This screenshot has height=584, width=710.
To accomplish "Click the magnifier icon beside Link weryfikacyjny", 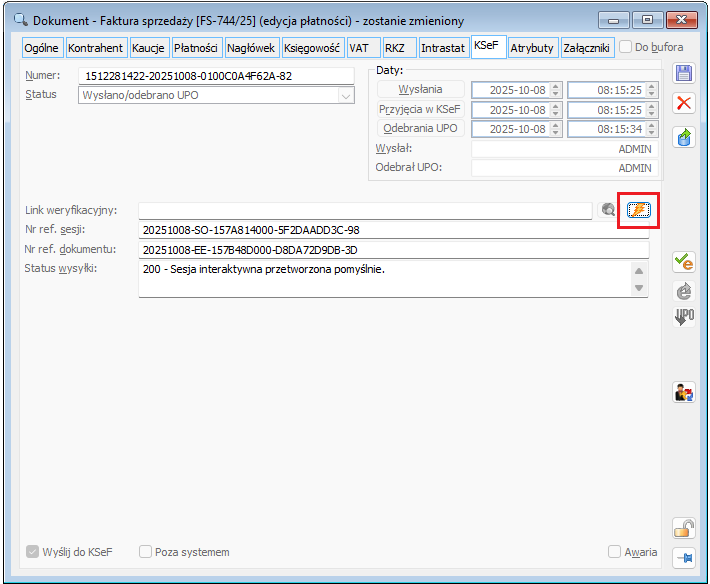I will coord(608,210).
